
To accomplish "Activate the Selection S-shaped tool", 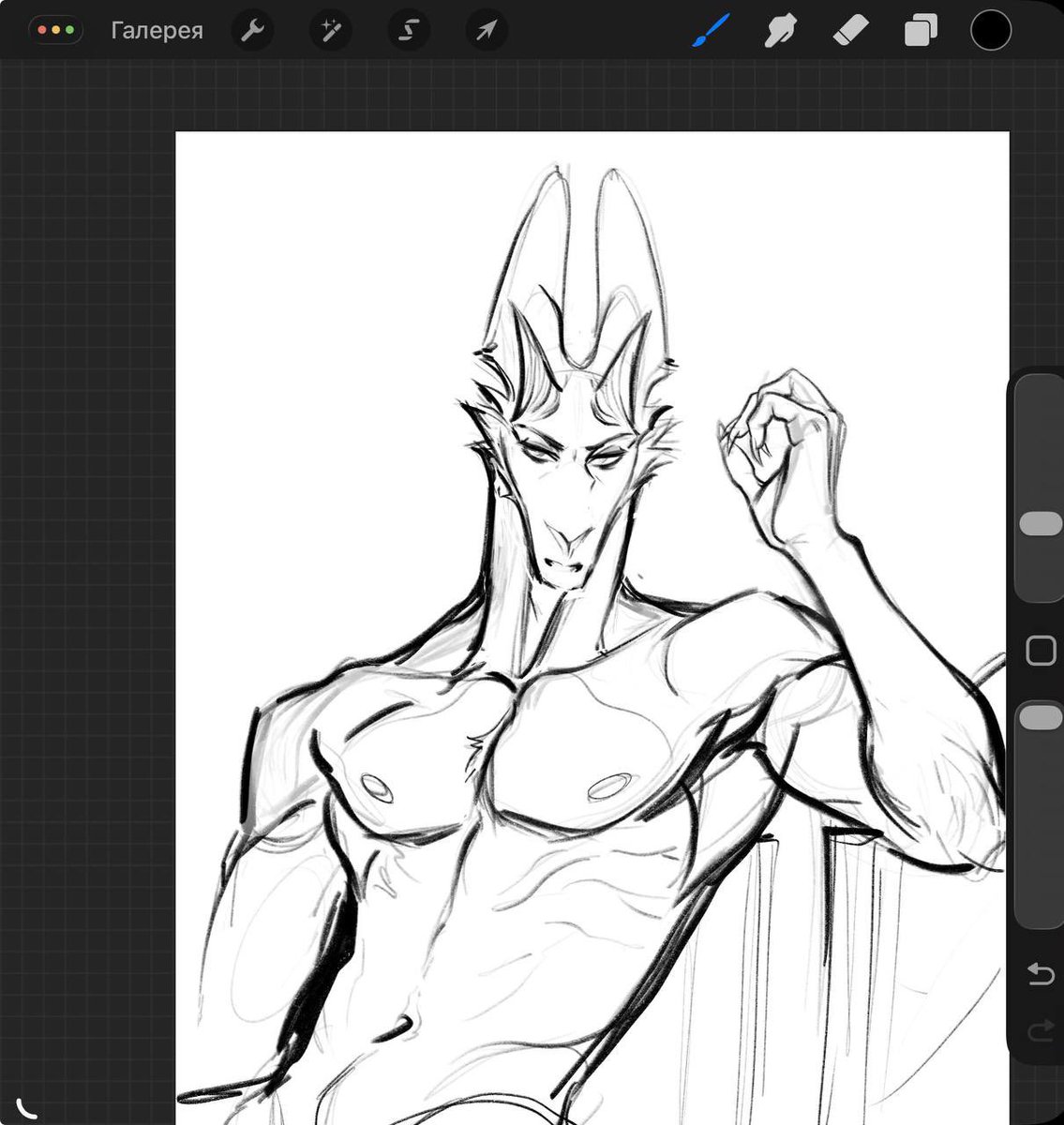I will tap(409, 31).
